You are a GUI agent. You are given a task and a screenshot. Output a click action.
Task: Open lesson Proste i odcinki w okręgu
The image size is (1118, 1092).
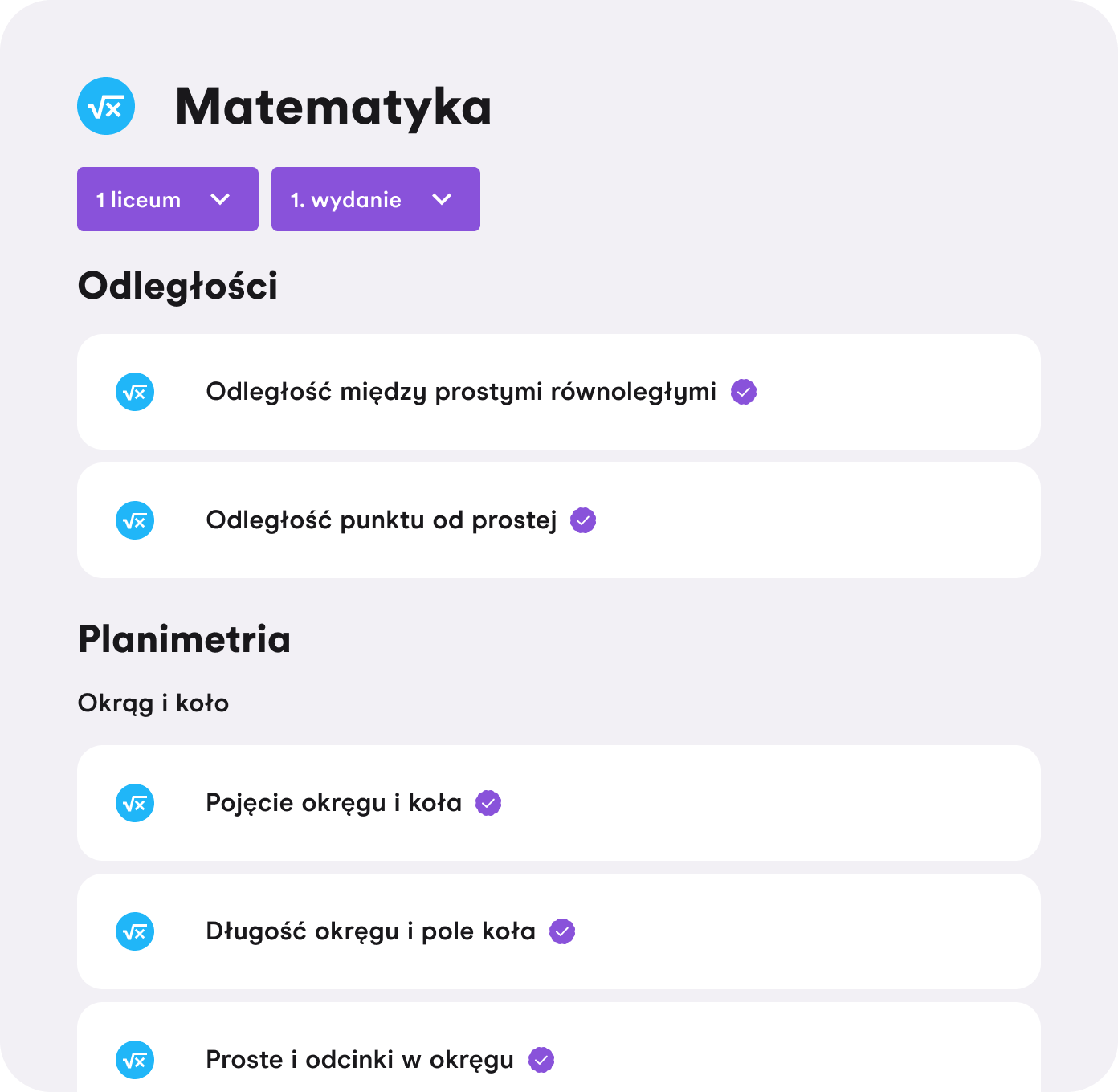point(360,1060)
